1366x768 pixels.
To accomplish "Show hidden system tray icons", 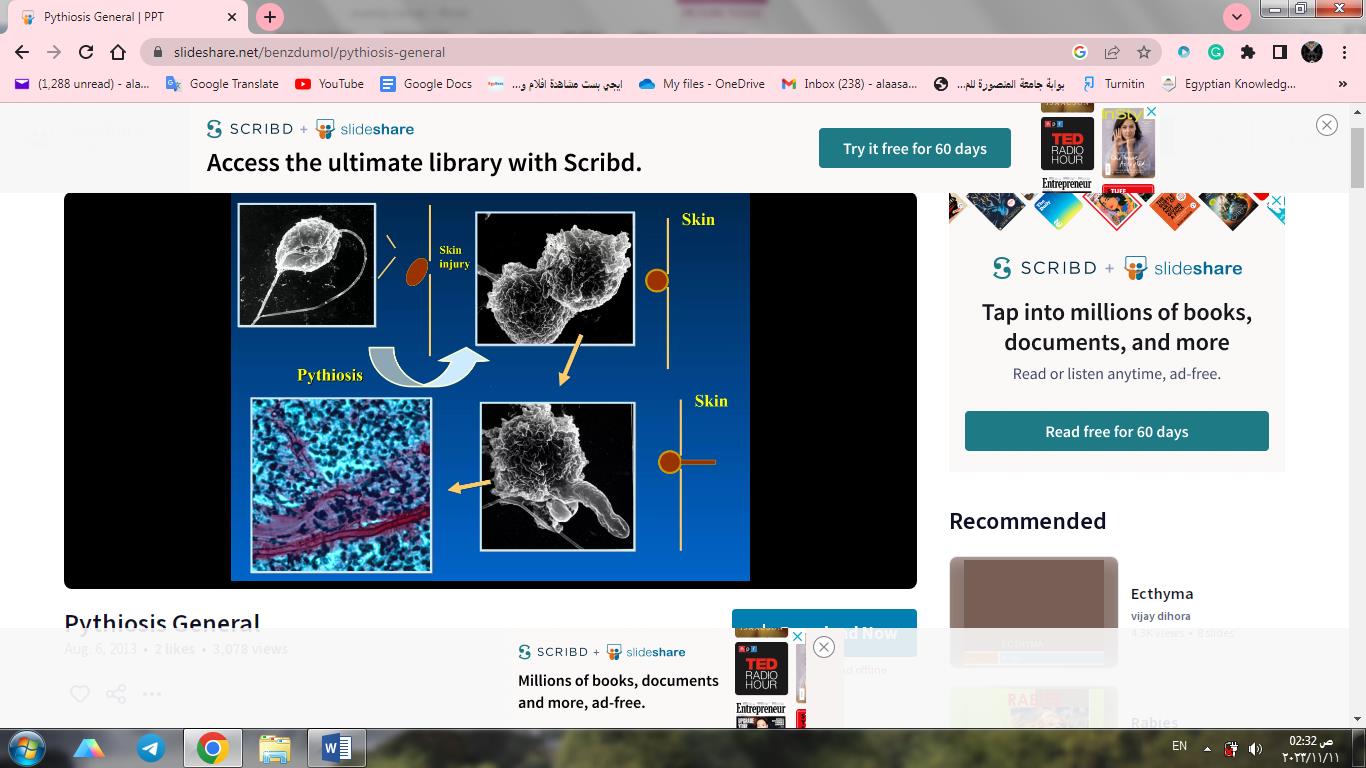I will click(x=1207, y=748).
